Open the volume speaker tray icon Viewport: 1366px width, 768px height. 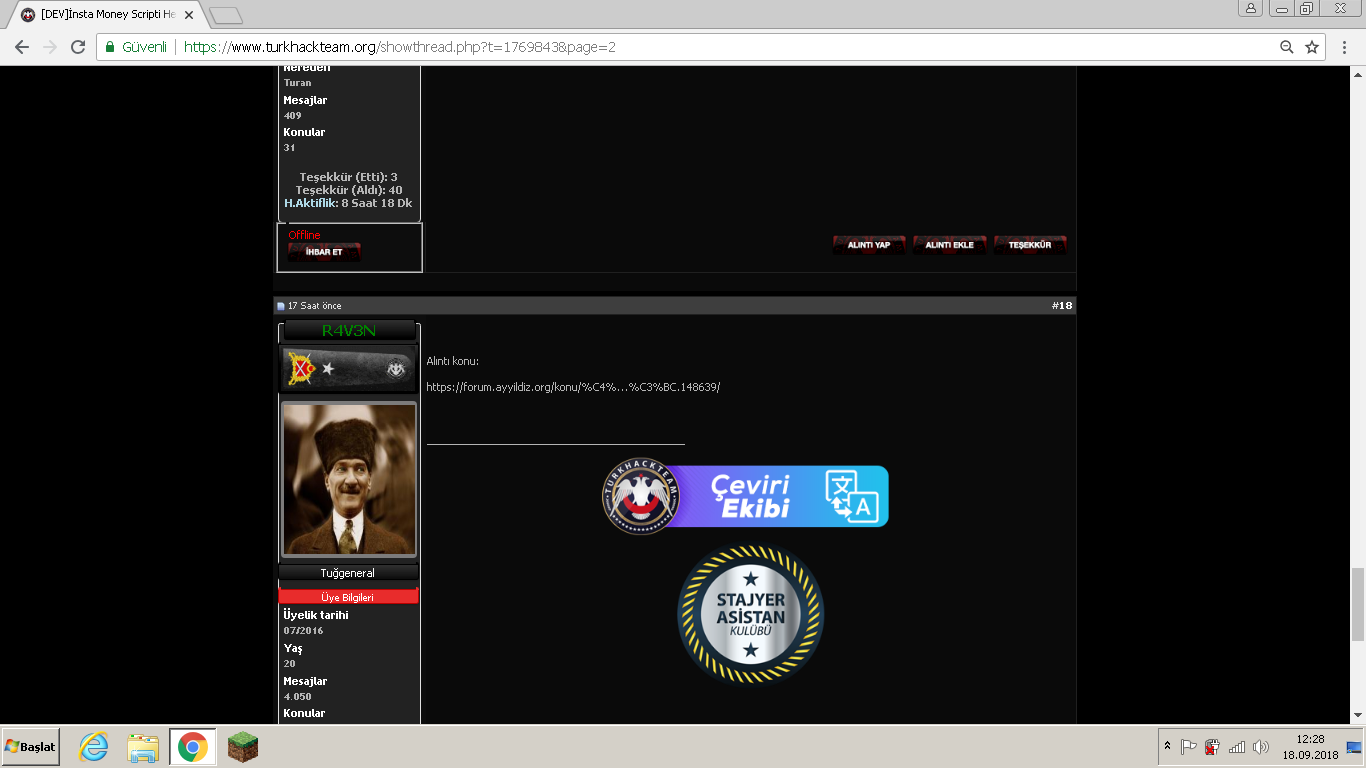1260,747
